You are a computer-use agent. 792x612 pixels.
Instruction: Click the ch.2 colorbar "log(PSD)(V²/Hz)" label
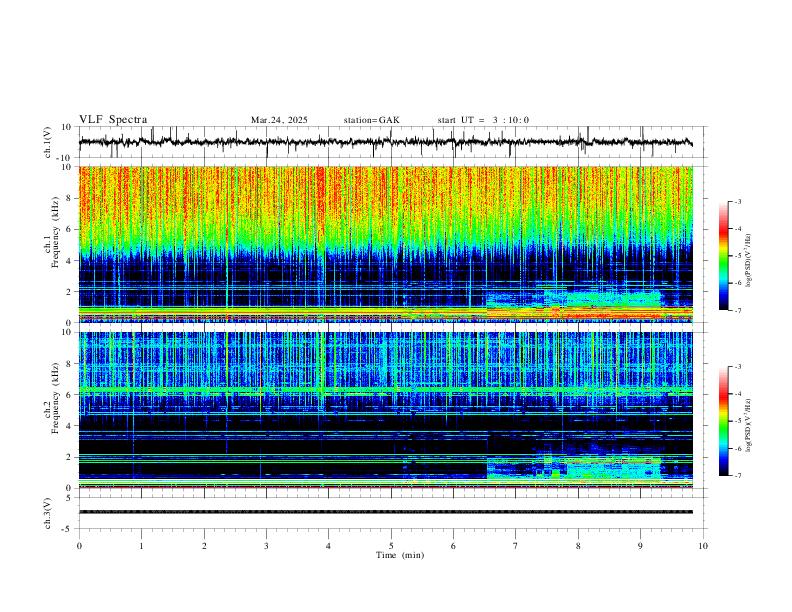click(x=748, y=425)
